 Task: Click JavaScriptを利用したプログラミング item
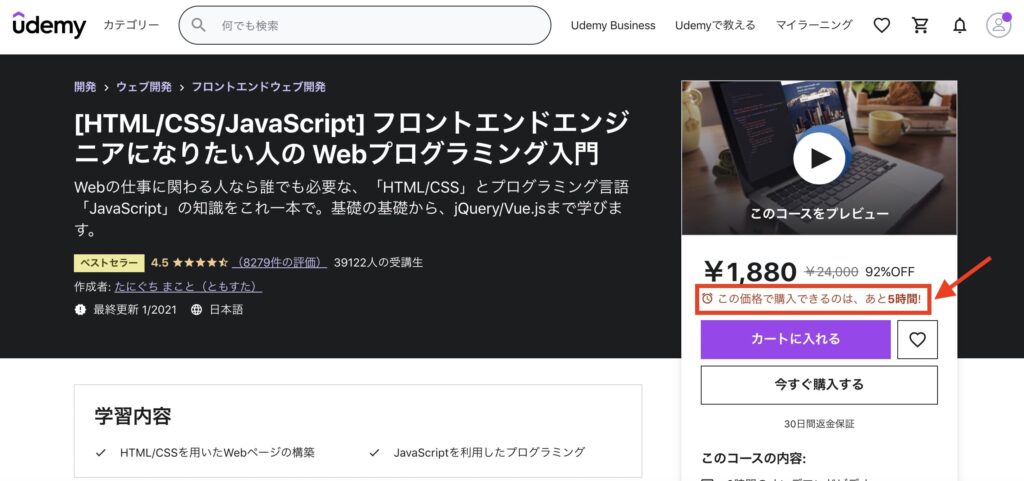[490, 452]
